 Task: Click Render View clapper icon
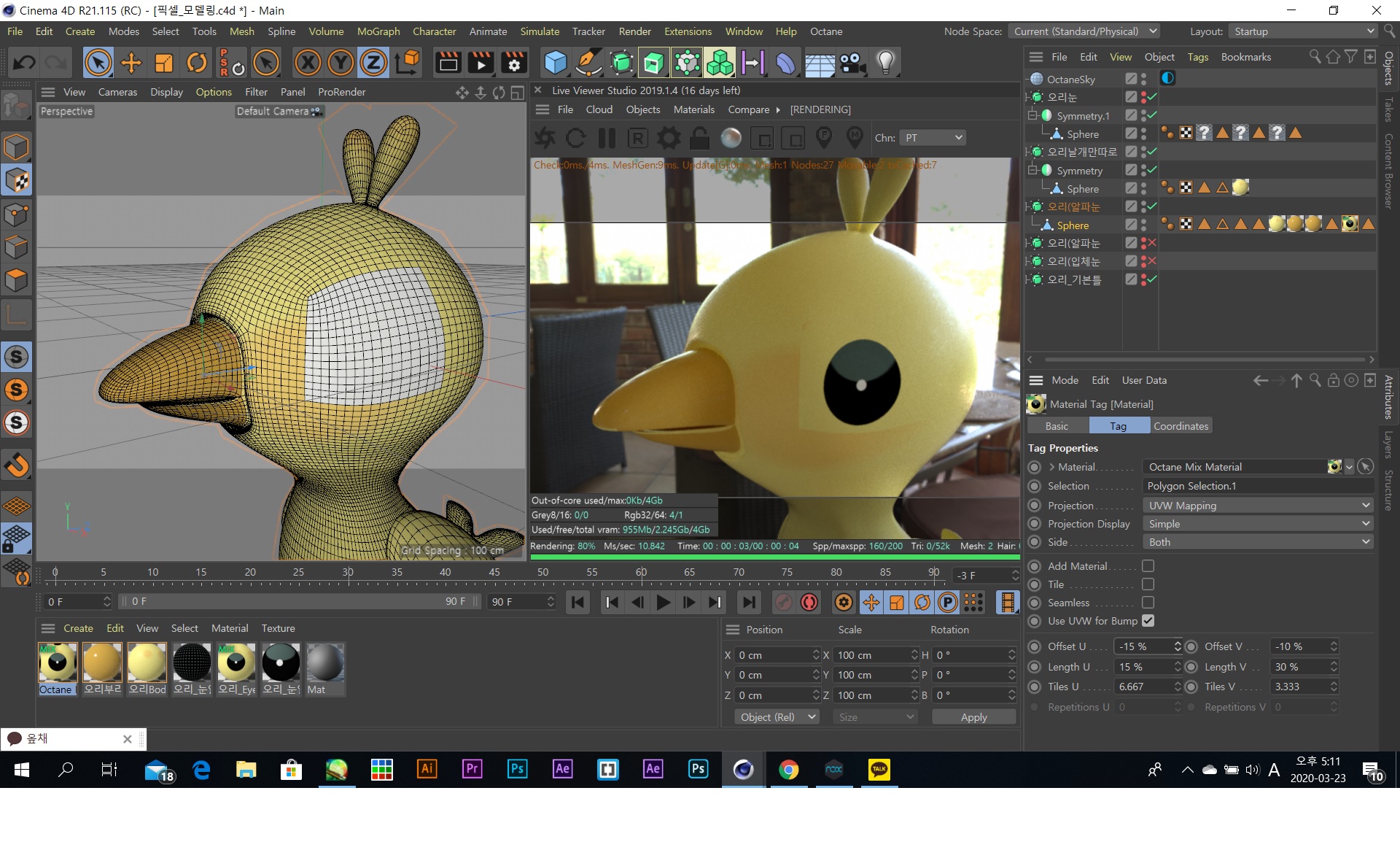coord(448,63)
